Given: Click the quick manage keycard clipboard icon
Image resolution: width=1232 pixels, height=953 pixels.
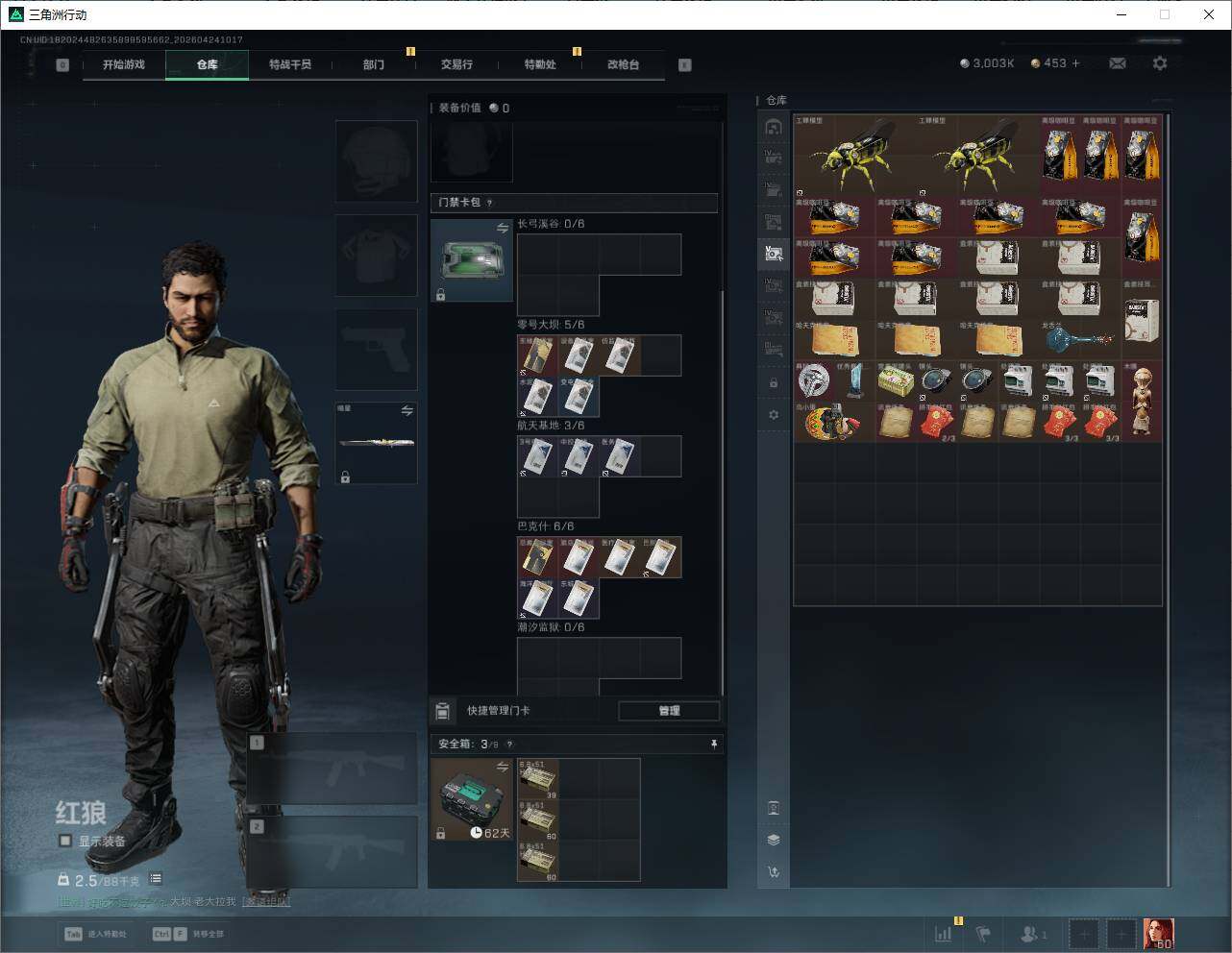Looking at the screenshot, I should coord(442,711).
